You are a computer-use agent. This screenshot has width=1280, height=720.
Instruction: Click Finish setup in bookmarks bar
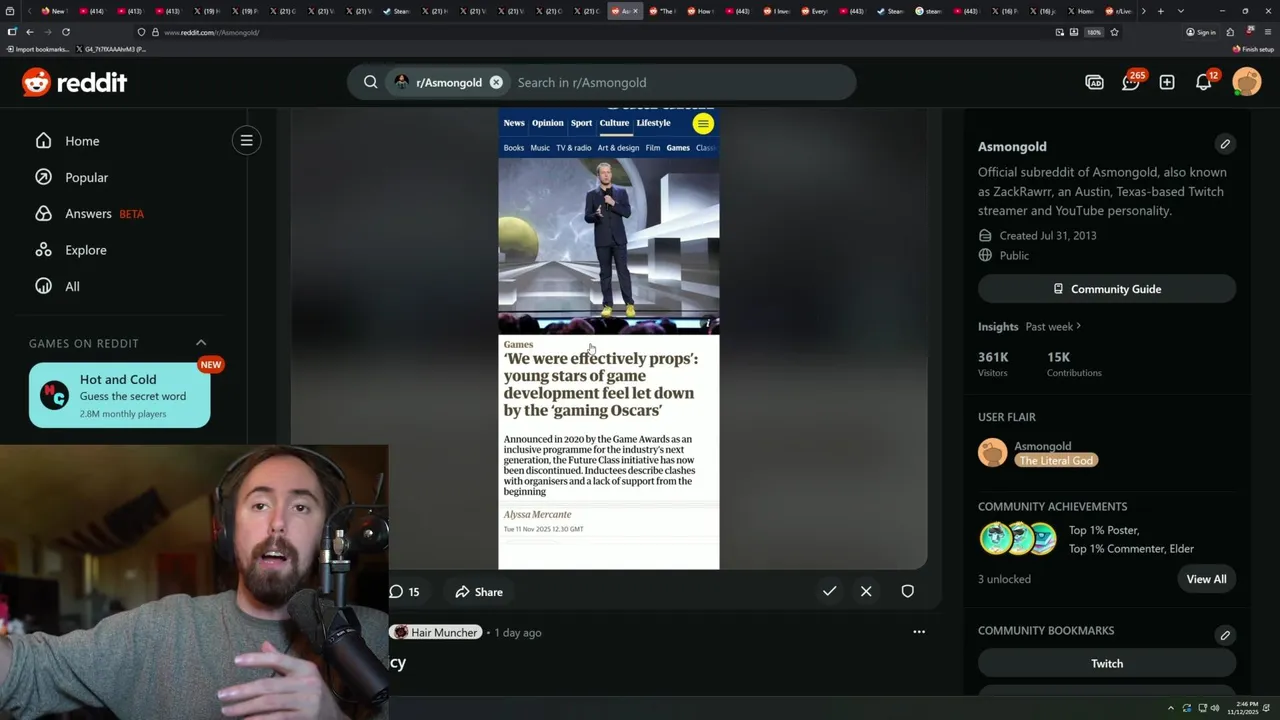(x=1253, y=49)
